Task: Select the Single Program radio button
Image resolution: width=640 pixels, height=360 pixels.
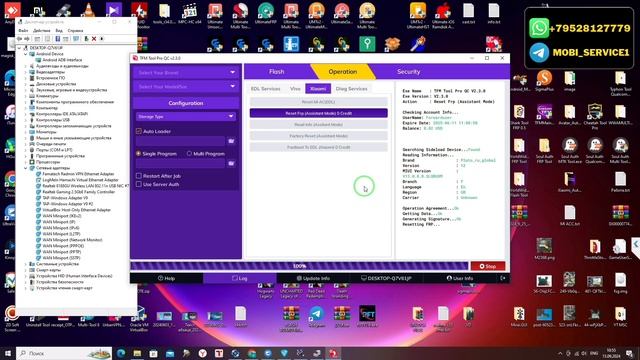Action: (x=138, y=153)
